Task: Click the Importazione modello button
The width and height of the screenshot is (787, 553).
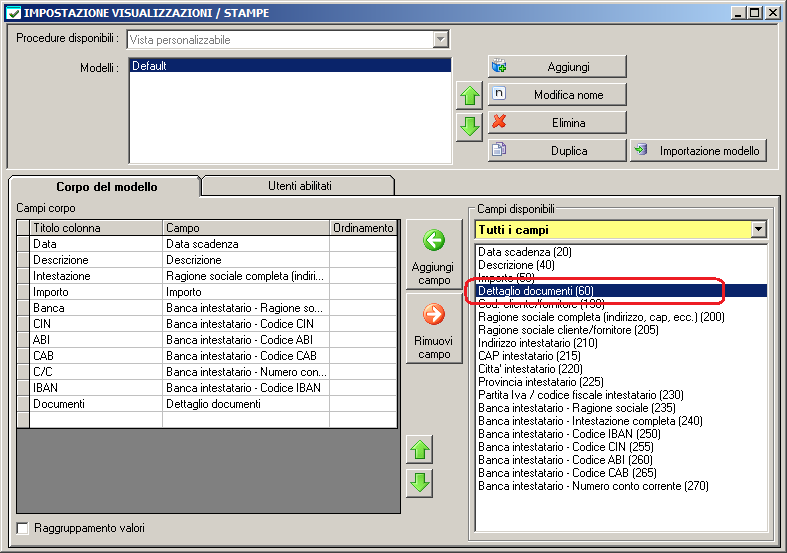Action: [x=698, y=151]
